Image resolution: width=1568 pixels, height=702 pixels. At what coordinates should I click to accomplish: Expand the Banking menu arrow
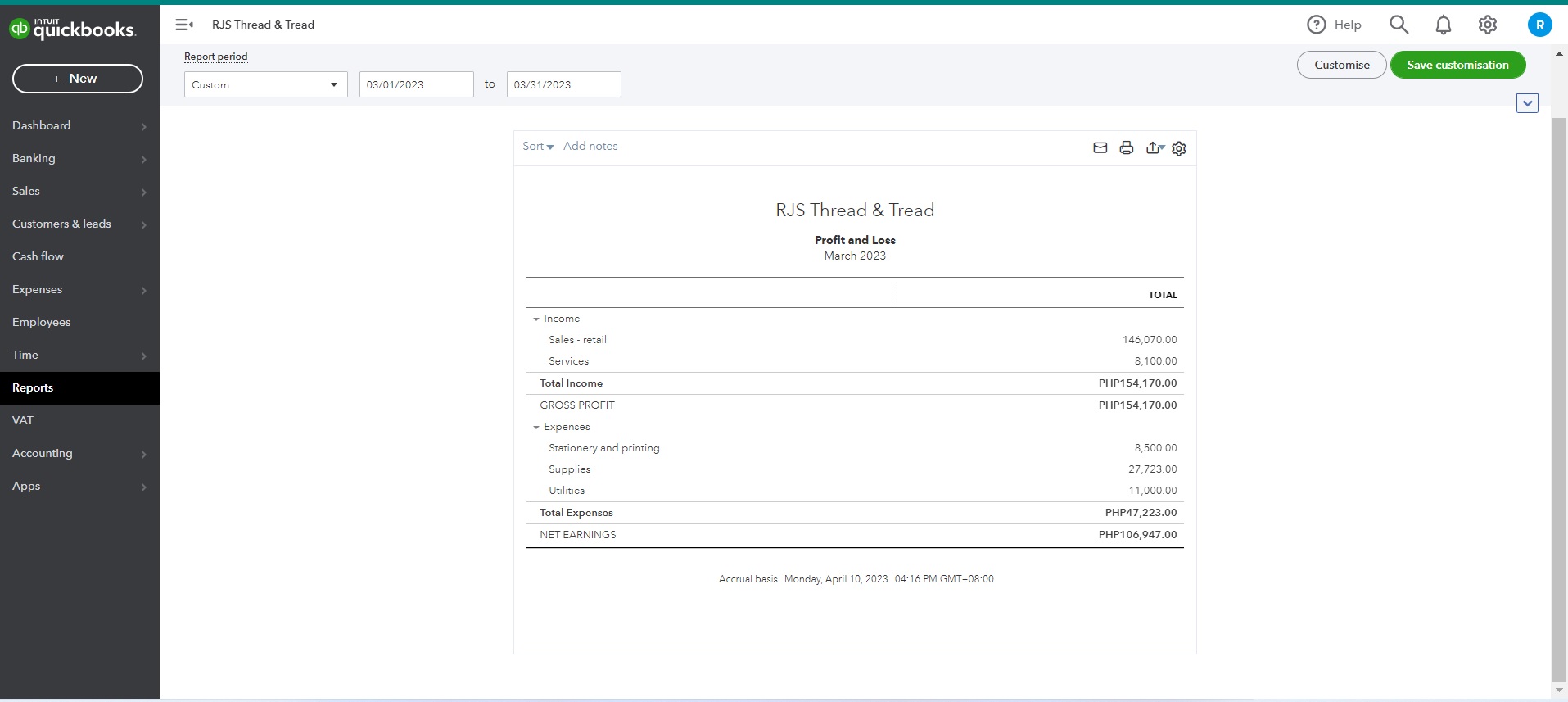pyautogui.click(x=143, y=159)
